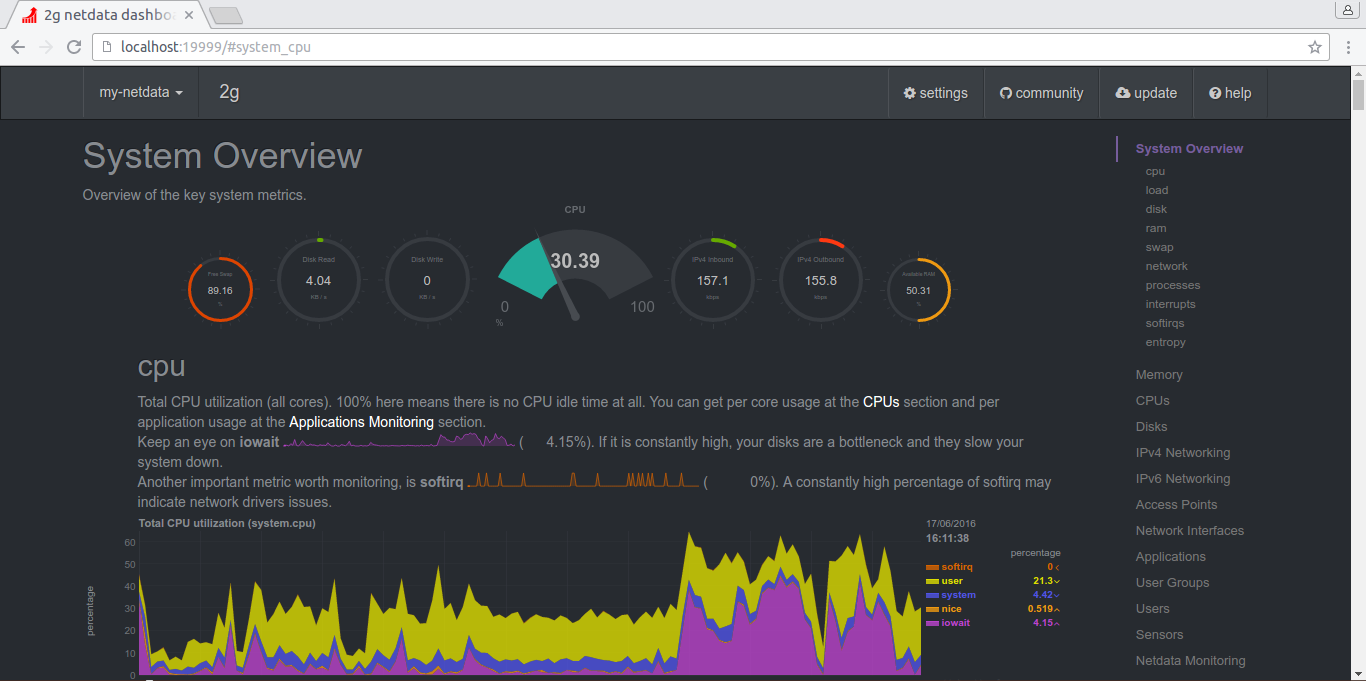This screenshot has height=681, width=1366.
Task: Go to the disk subsection in the sidebar
Action: pos(1156,209)
